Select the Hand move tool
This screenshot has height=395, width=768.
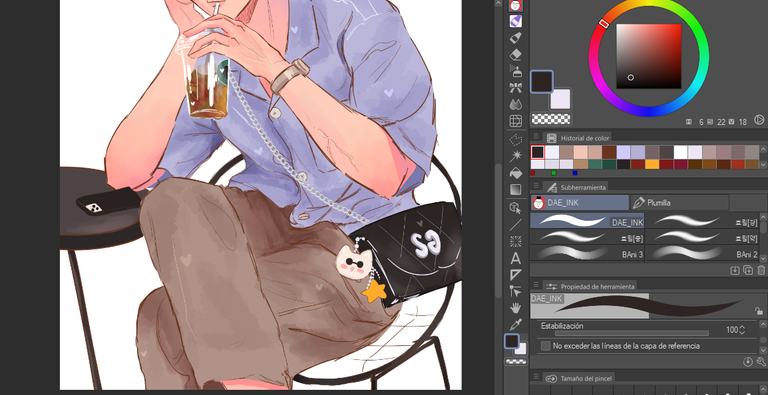point(515,308)
